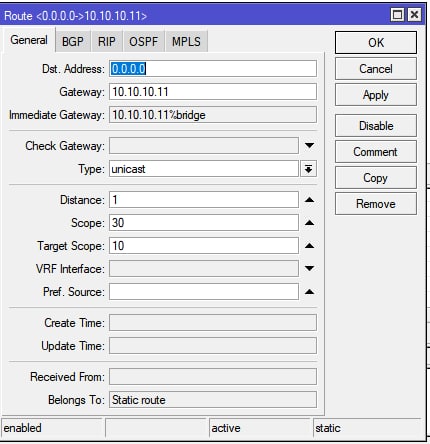
Task: Click the 'active' status bar text
Action: (226, 428)
